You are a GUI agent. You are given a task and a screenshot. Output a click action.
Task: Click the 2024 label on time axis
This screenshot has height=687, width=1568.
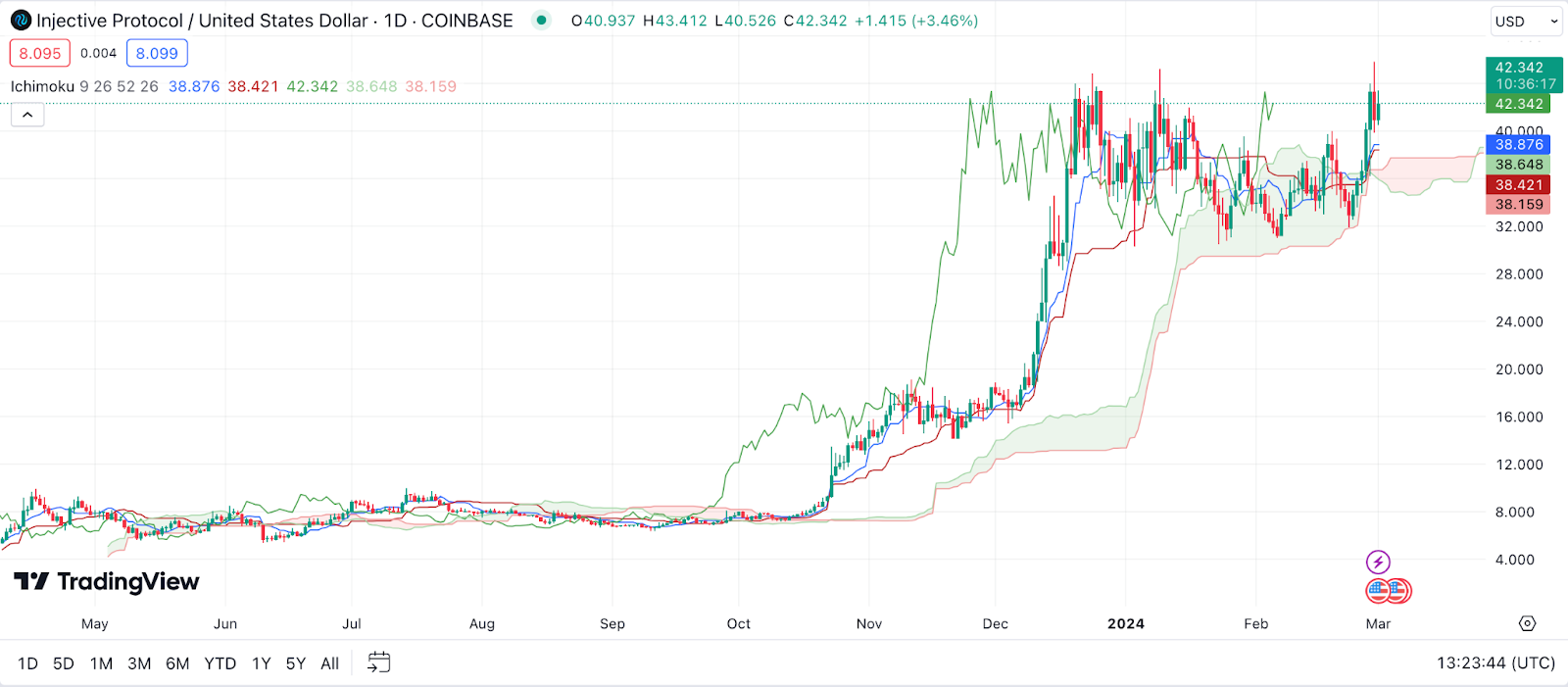[1126, 623]
